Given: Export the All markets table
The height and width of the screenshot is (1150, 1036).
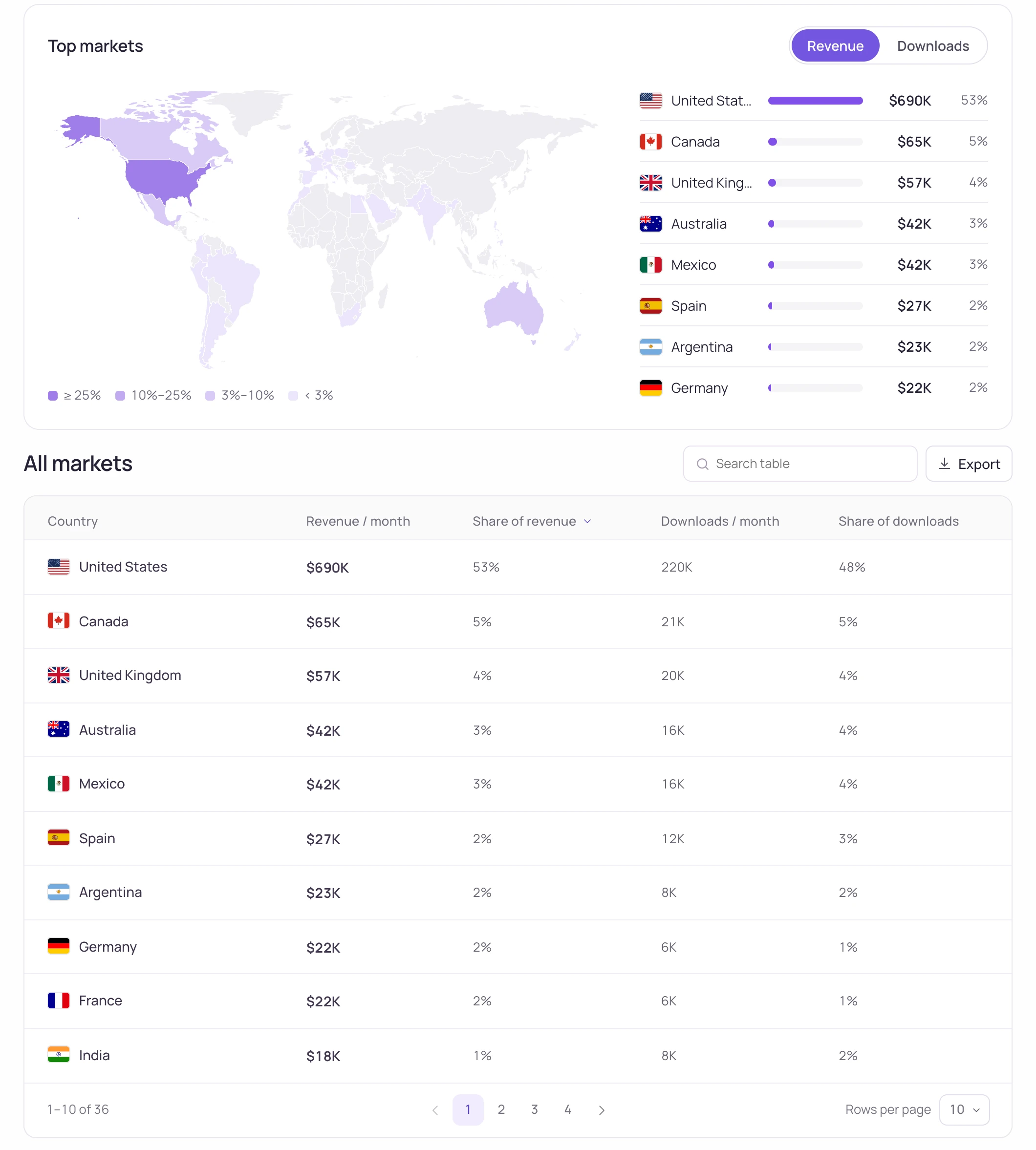Looking at the screenshot, I should tap(968, 464).
